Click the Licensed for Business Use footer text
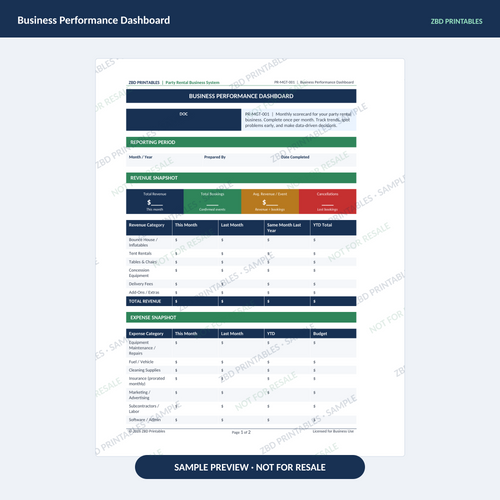The image size is (500, 500). [333, 431]
